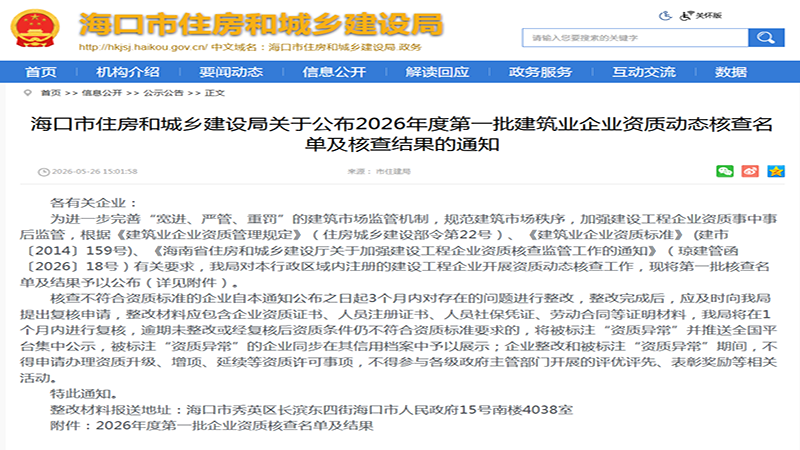Go to 首页 in the breadcrumb
The width and height of the screenshot is (800, 450).
tap(51, 93)
